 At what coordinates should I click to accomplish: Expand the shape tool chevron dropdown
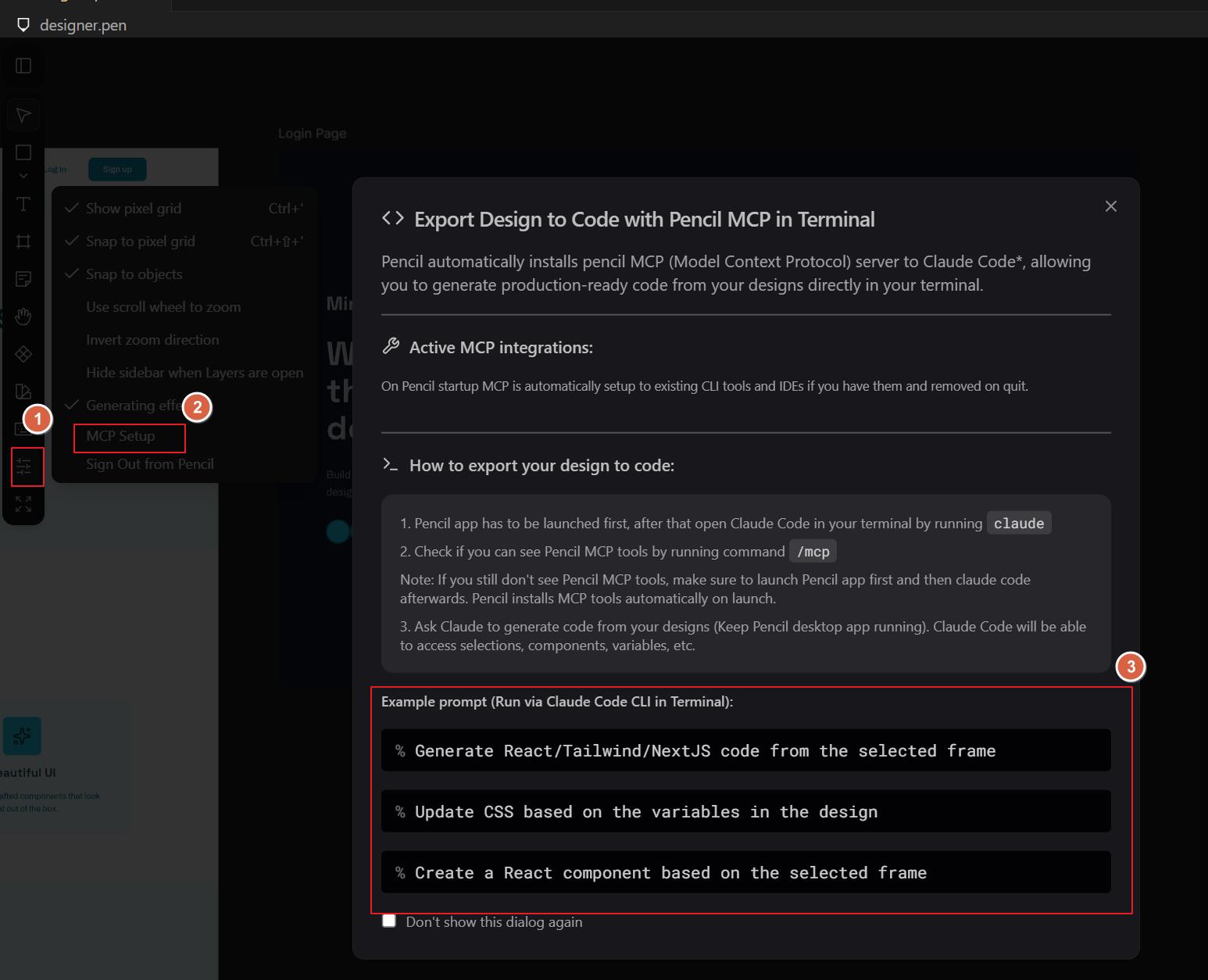tap(23, 176)
